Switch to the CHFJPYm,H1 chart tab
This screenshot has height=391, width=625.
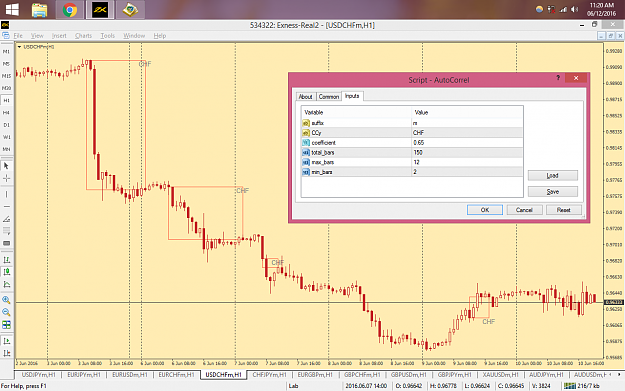269,375
